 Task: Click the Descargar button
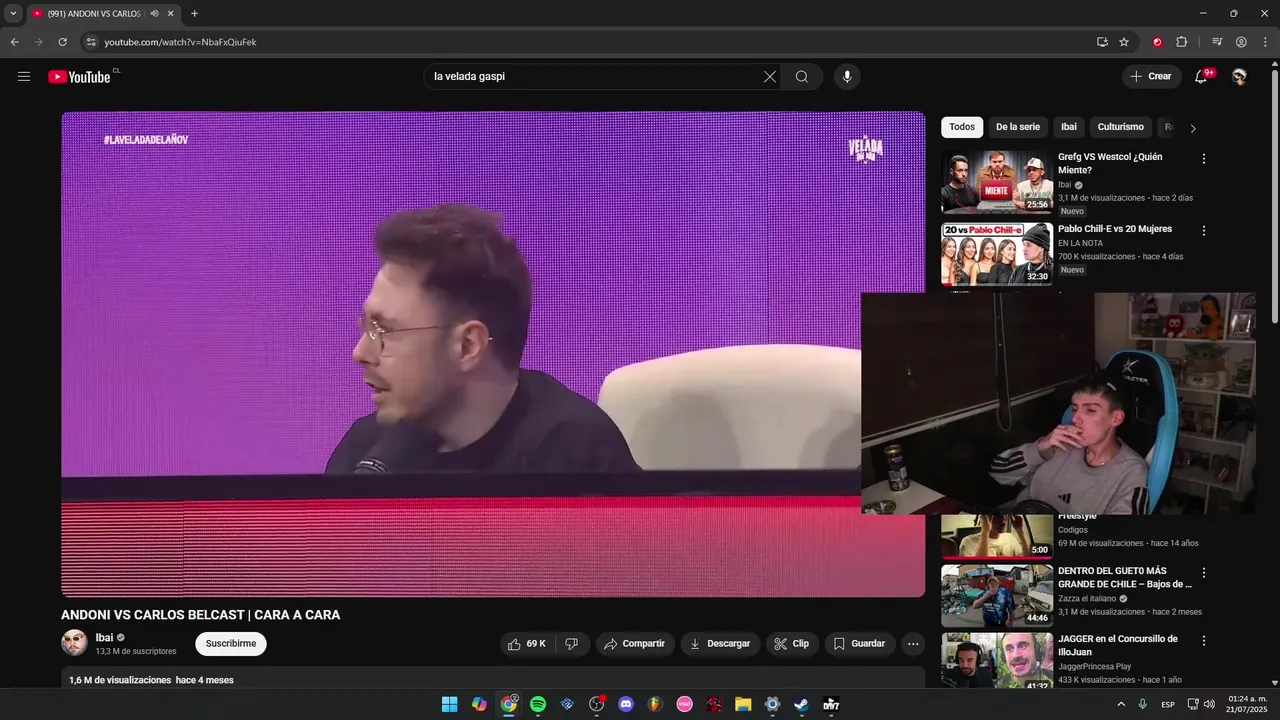pos(720,644)
